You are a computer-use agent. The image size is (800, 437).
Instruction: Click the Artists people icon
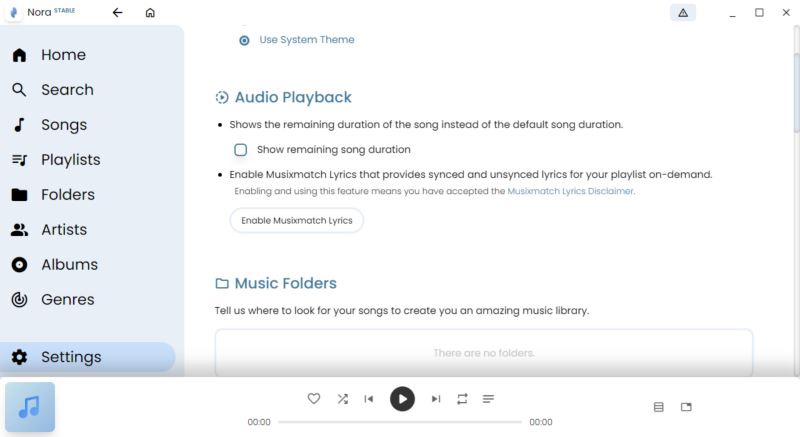pyautogui.click(x=19, y=230)
